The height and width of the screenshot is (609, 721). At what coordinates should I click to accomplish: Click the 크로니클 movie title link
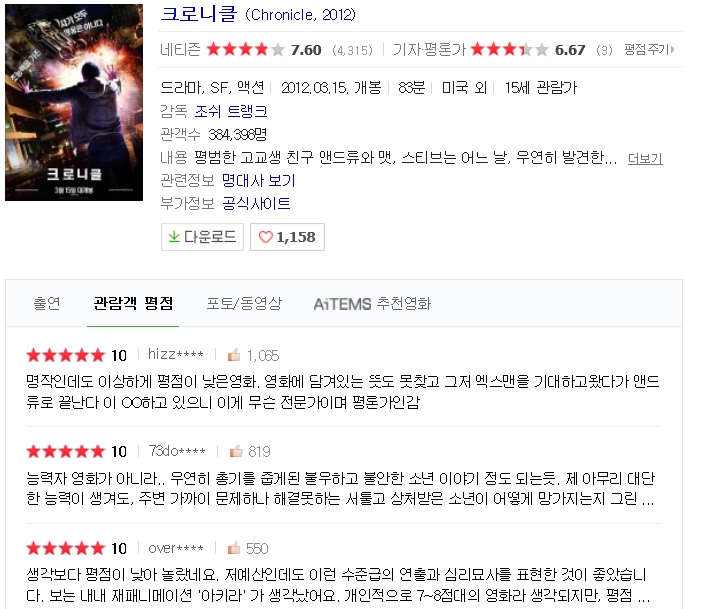click(199, 14)
